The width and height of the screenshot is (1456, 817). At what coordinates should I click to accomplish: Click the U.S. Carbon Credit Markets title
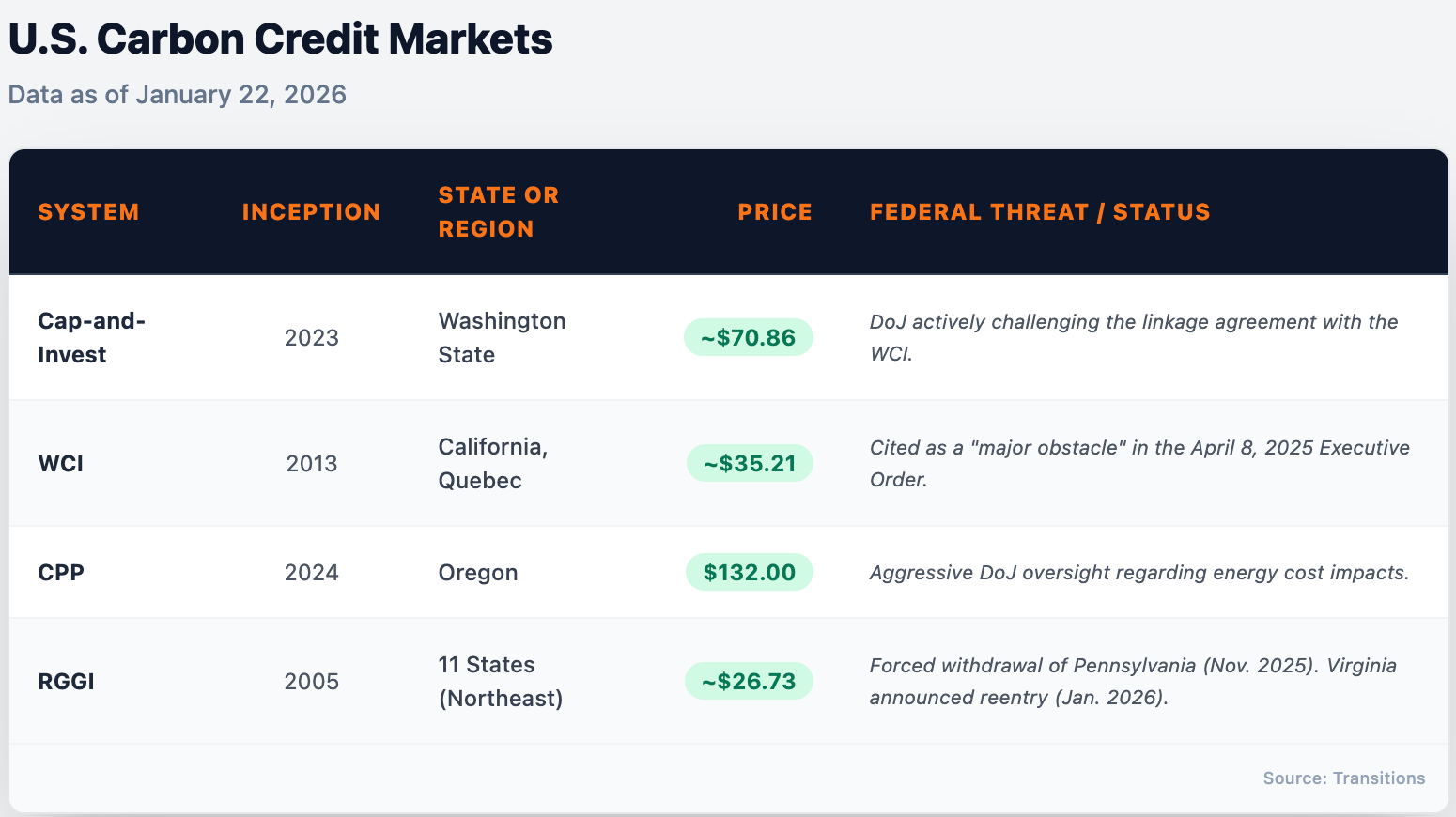coord(280,40)
